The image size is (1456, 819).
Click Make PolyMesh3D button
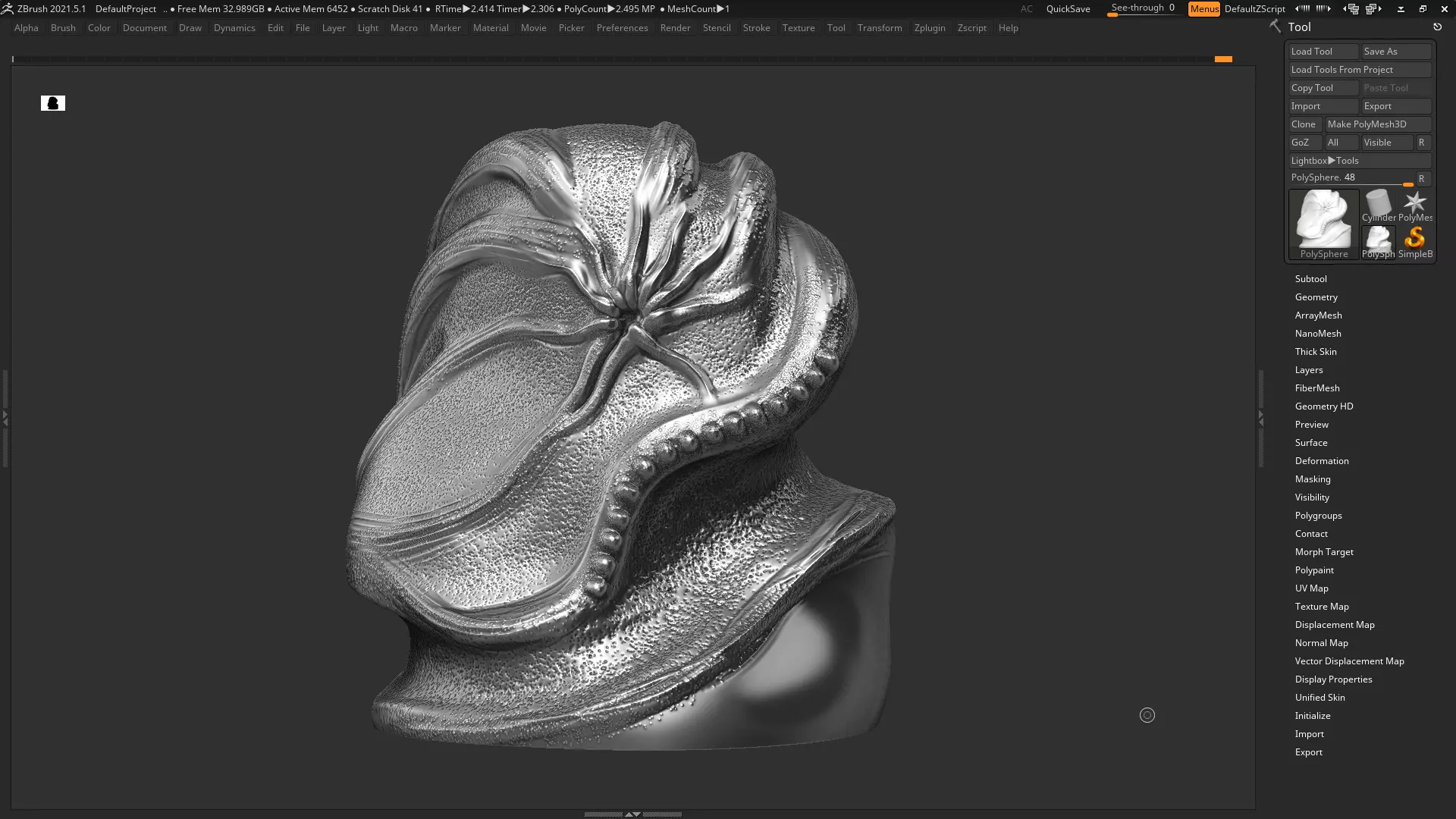(1378, 124)
